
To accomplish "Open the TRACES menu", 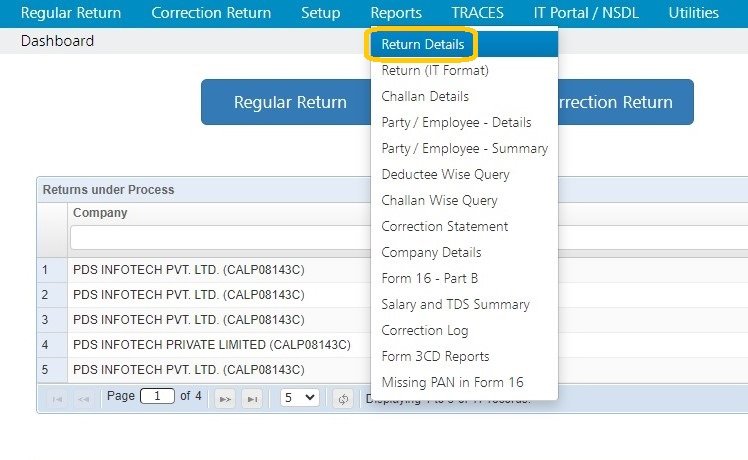I will [x=477, y=13].
